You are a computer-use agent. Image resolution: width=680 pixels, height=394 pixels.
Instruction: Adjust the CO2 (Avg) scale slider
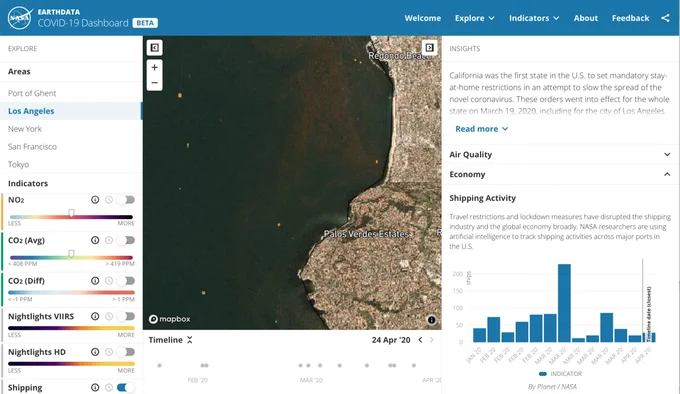click(x=71, y=254)
